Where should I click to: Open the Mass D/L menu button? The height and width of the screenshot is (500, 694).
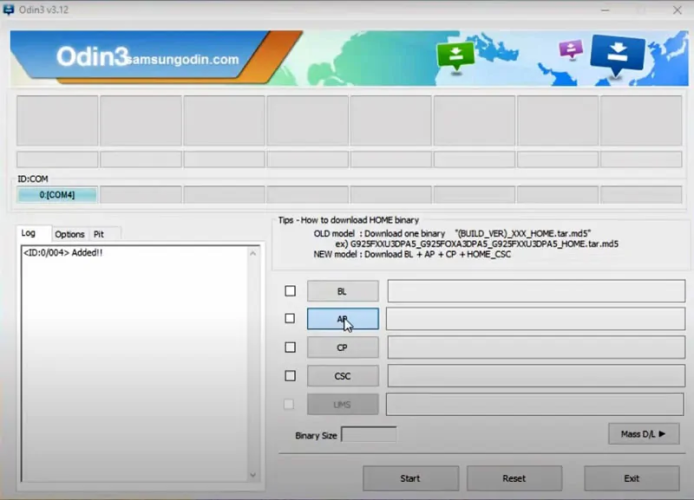(x=644, y=434)
